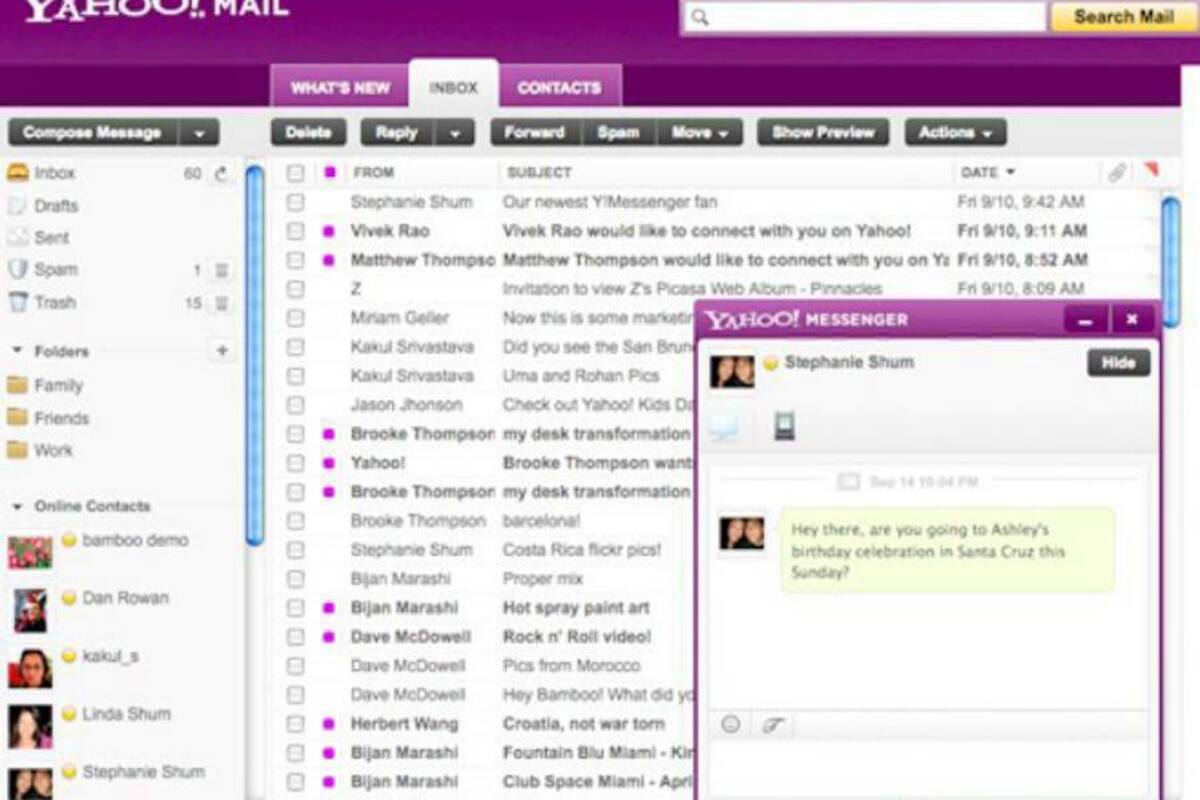Click the Reply button
The height and width of the screenshot is (800, 1200).
click(398, 132)
